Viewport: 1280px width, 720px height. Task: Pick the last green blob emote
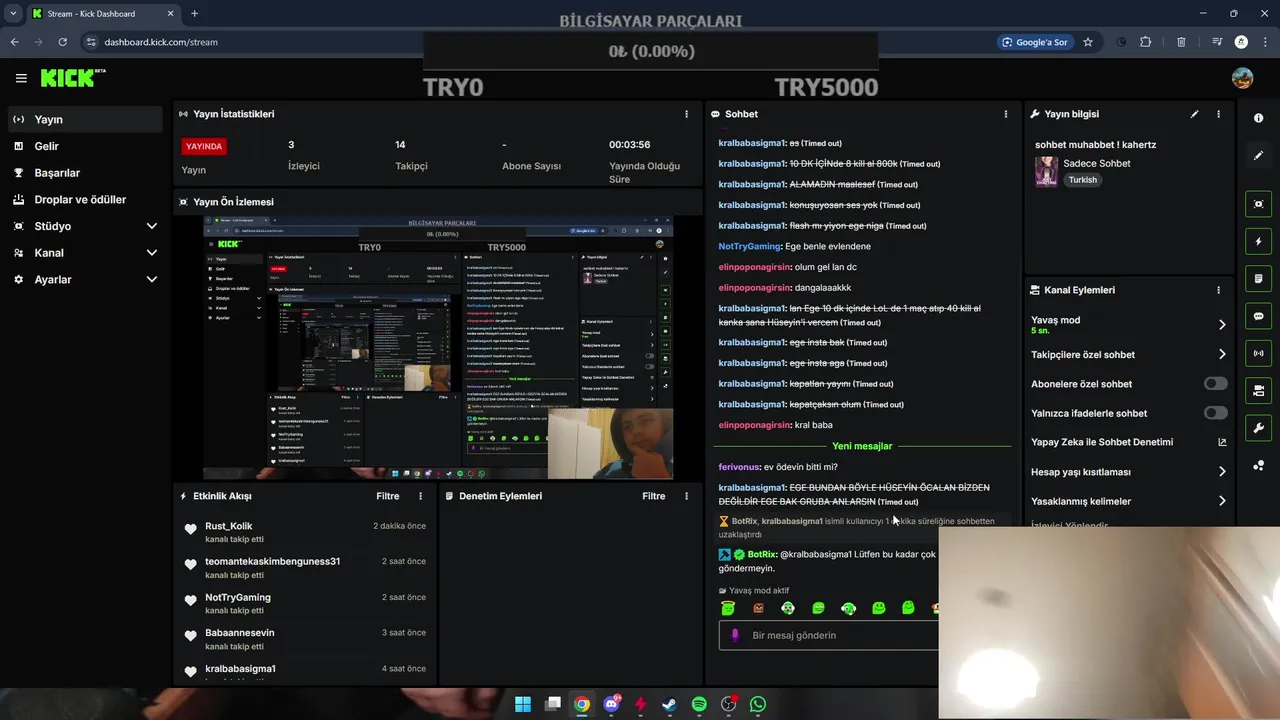[908, 607]
